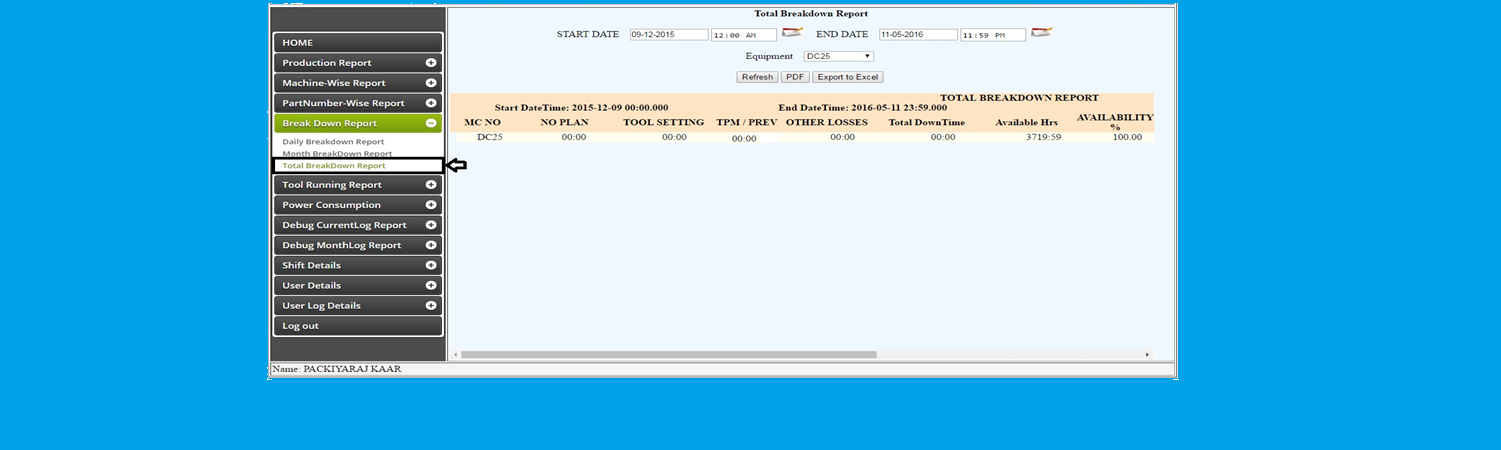
Task: Open the end date calendar icon
Action: 1041,33
